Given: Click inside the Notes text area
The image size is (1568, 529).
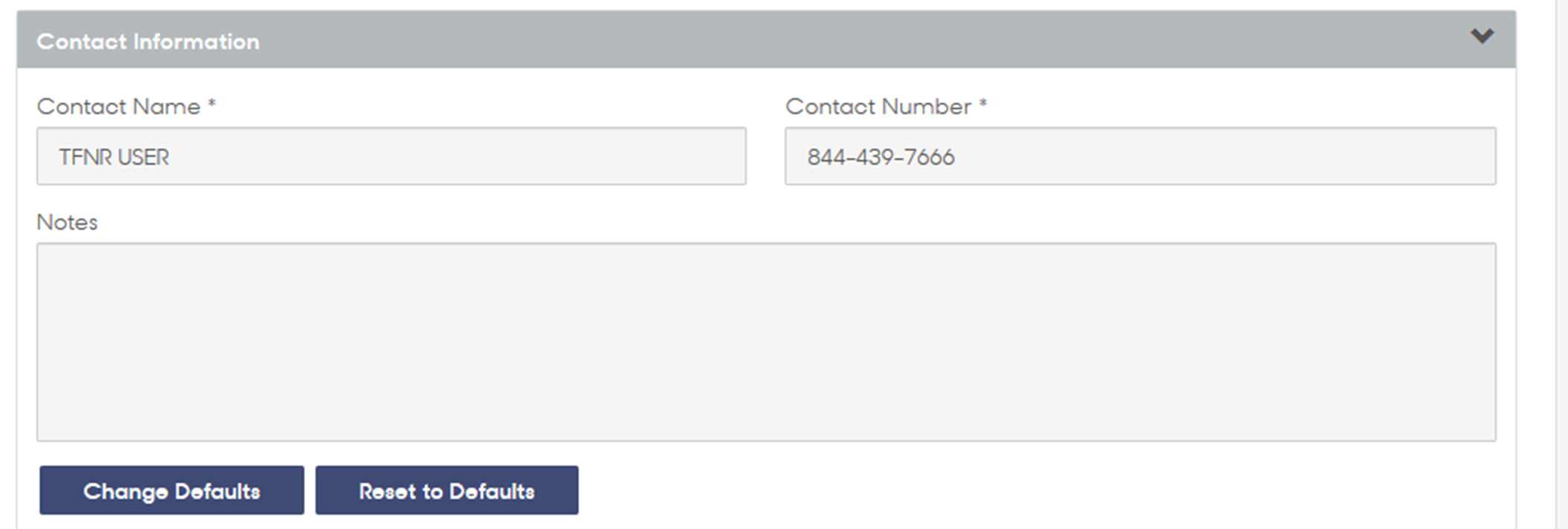Looking at the screenshot, I should click(766, 342).
